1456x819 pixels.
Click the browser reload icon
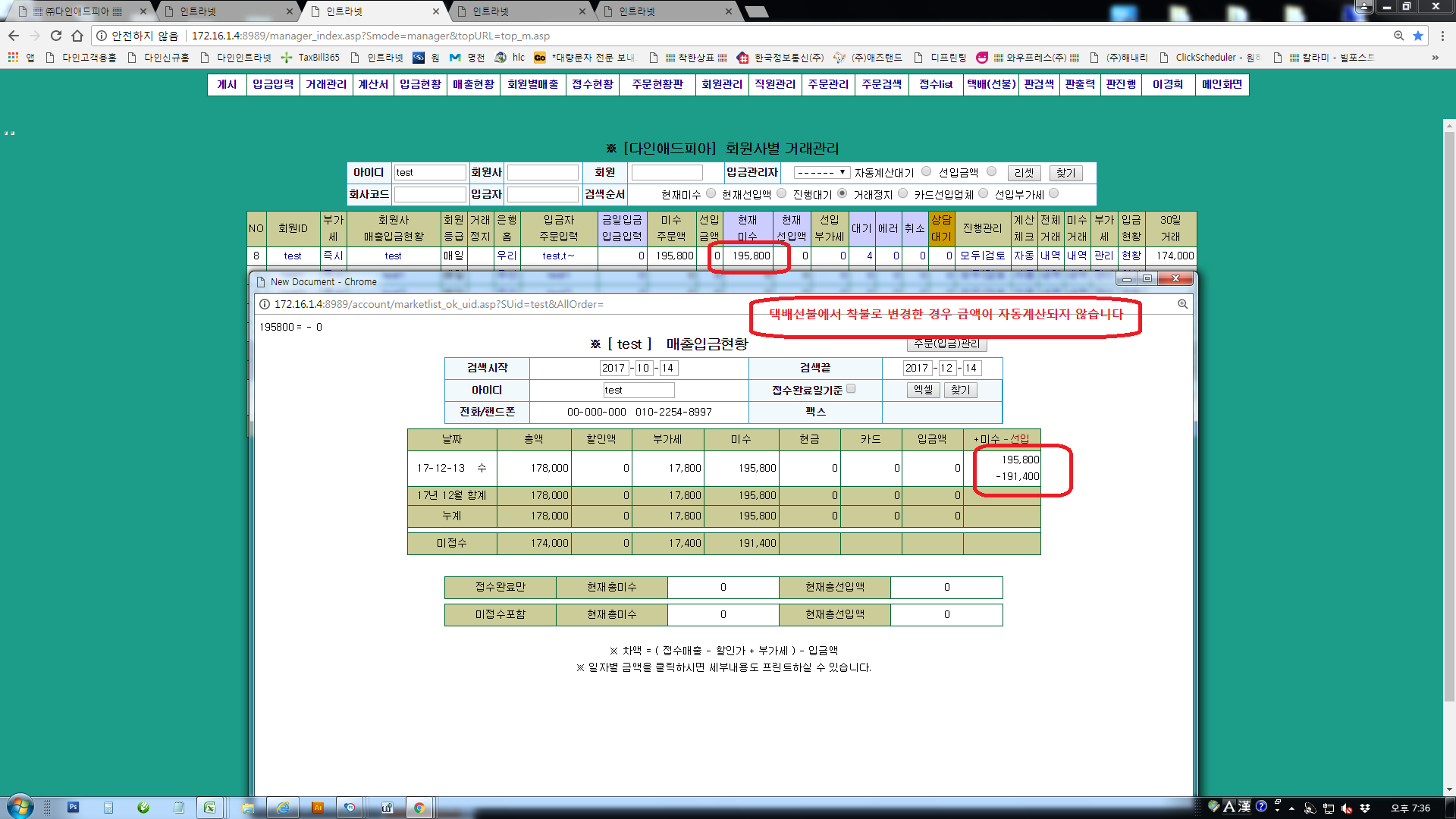coord(56,36)
